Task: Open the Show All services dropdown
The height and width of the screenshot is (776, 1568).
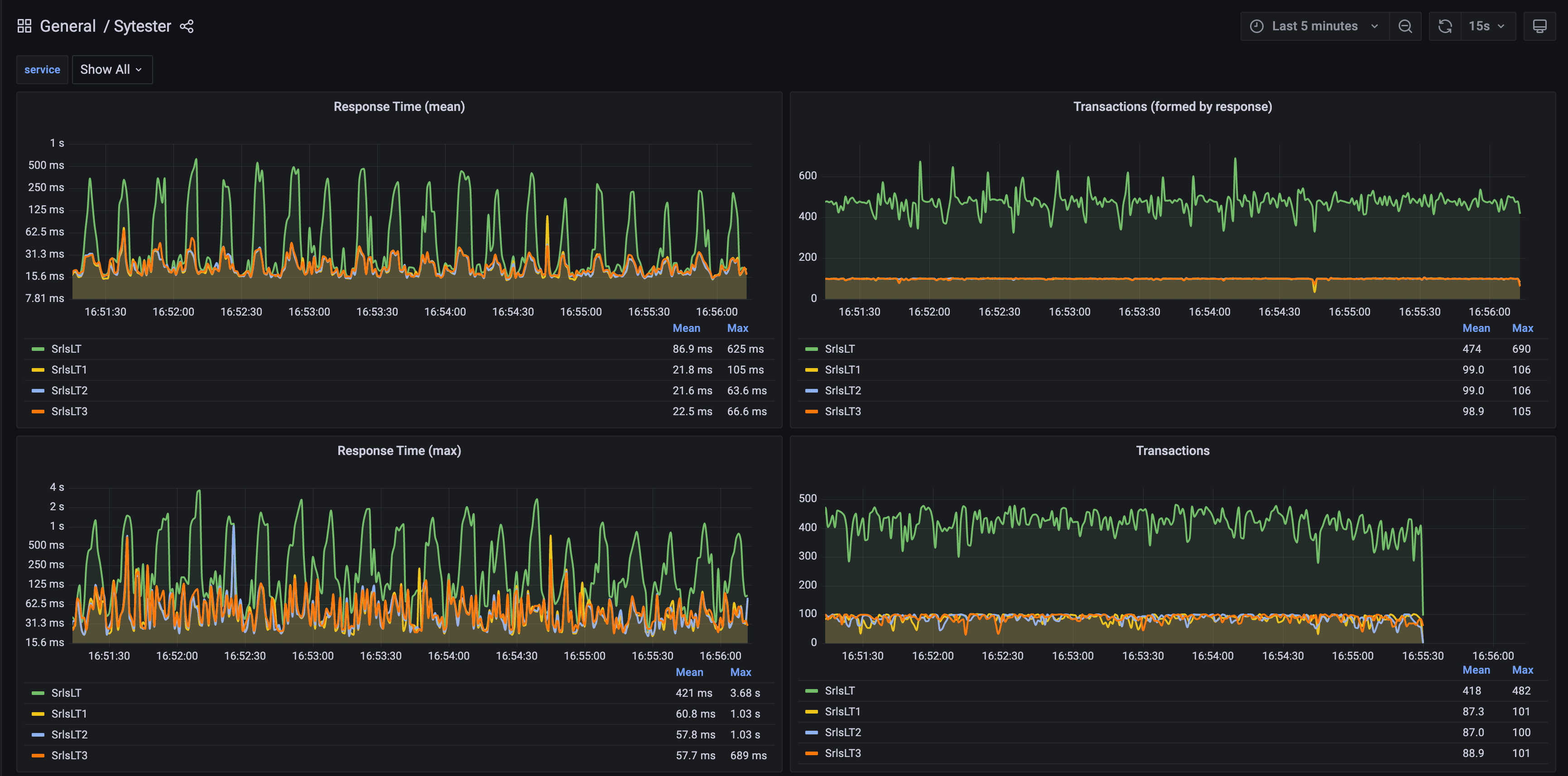Action: pyautogui.click(x=112, y=69)
